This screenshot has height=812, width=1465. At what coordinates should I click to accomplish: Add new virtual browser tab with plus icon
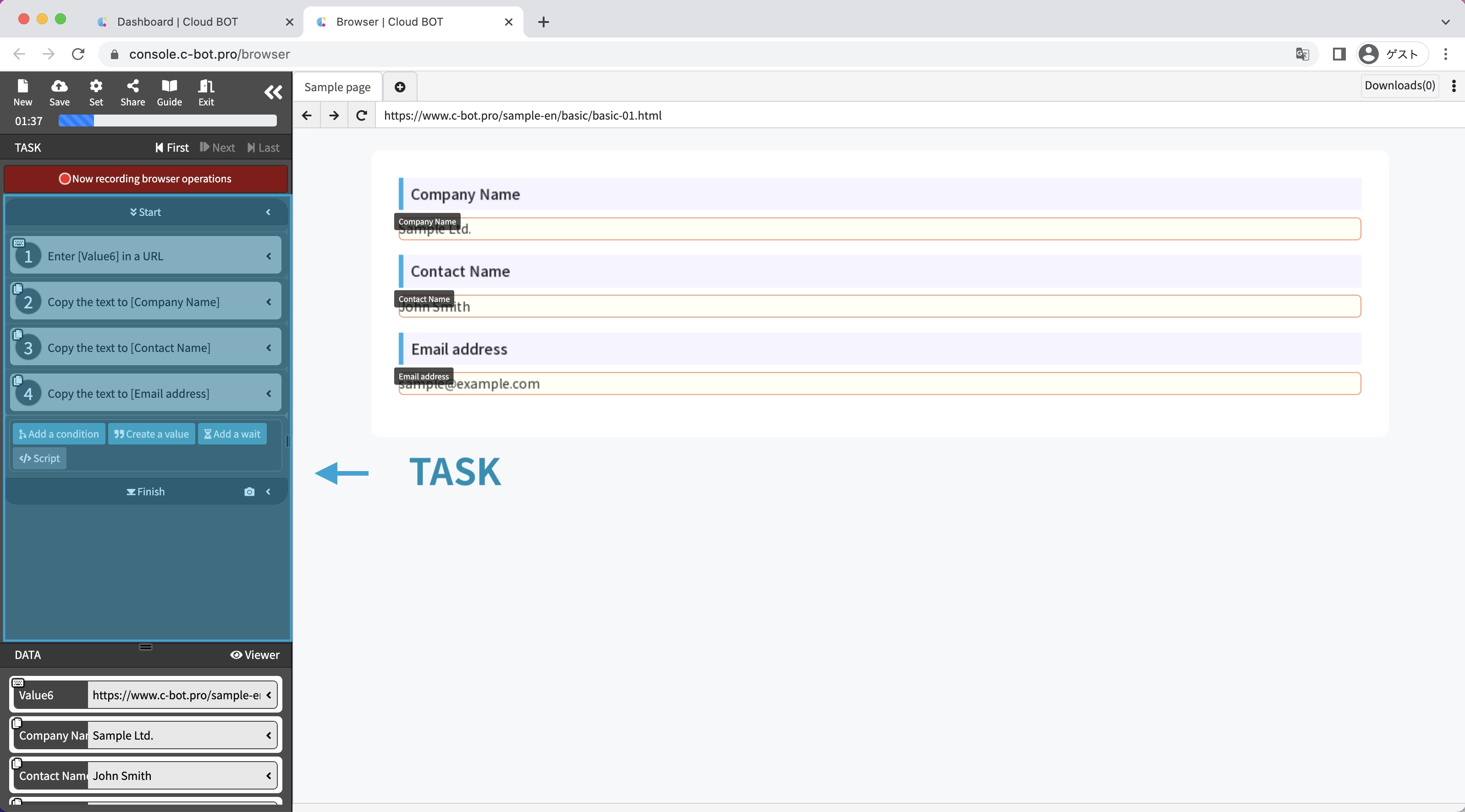pyautogui.click(x=400, y=87)
